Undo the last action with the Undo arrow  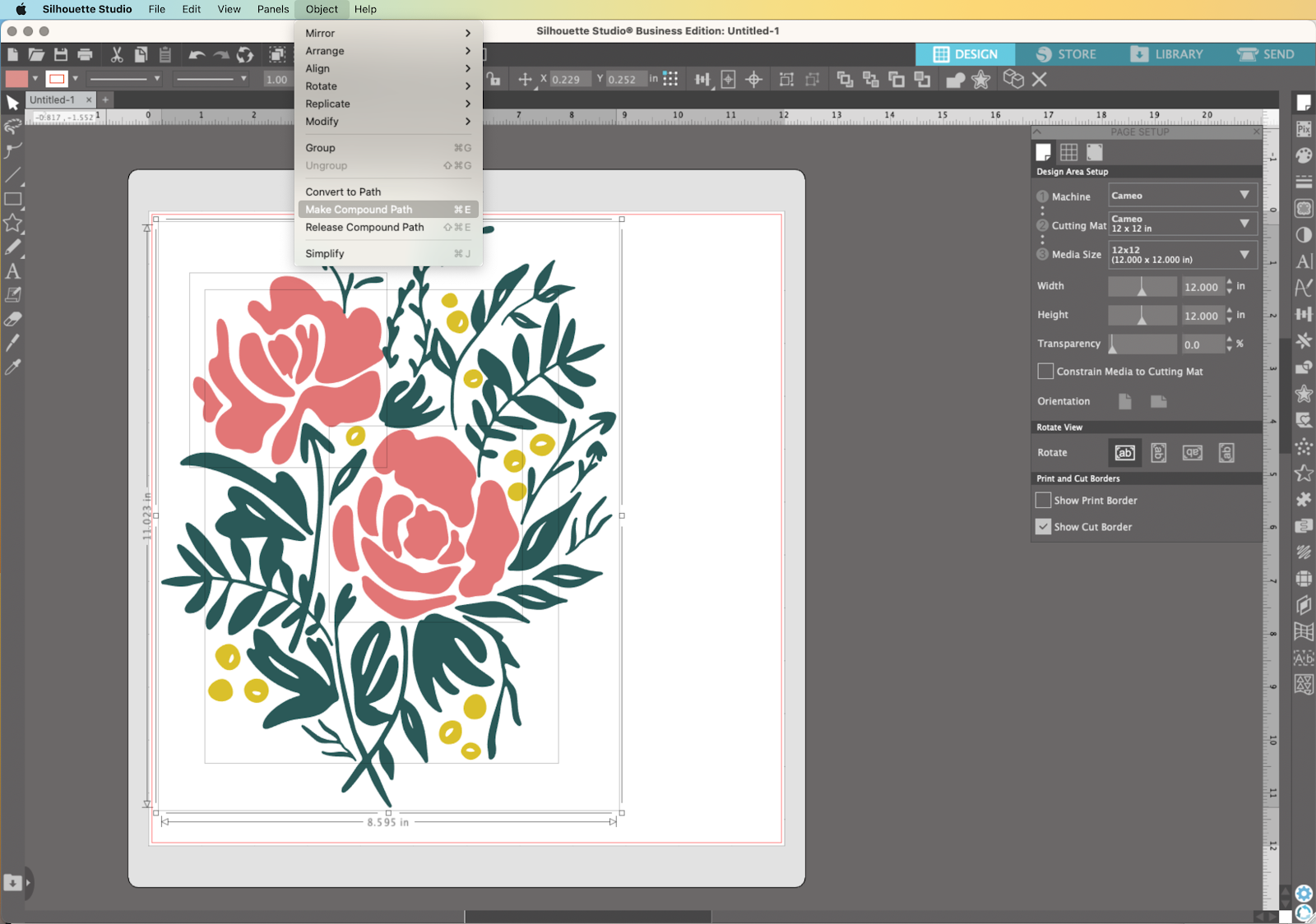197,55
